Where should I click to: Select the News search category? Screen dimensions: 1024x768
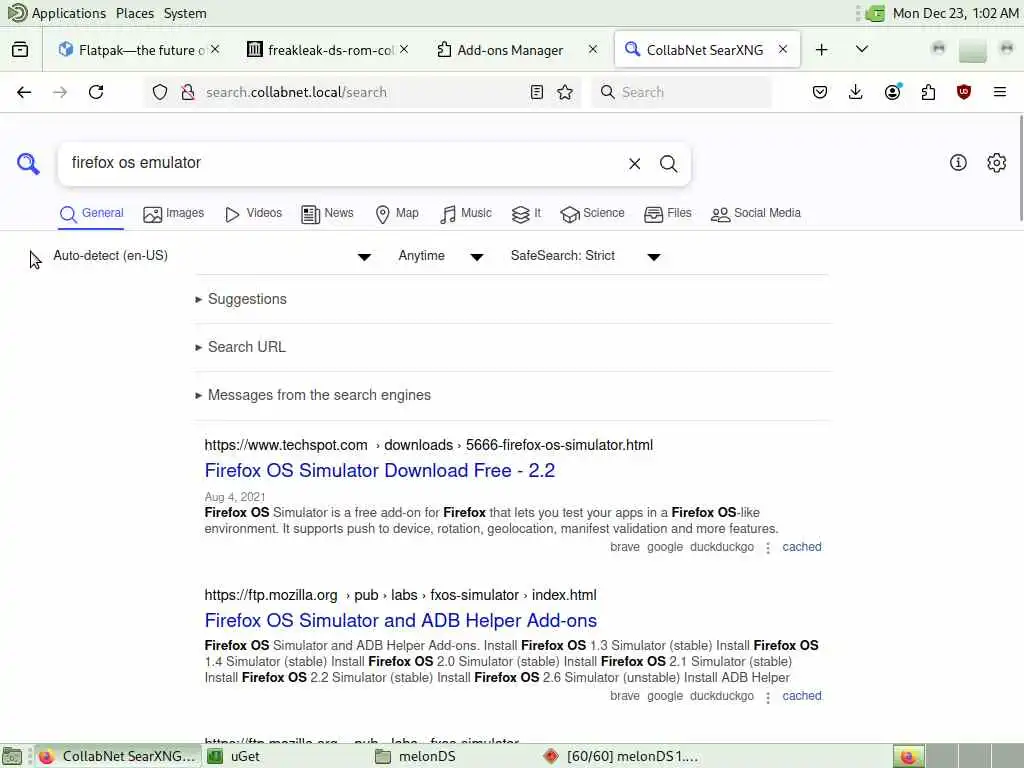(x=327, y=214)
